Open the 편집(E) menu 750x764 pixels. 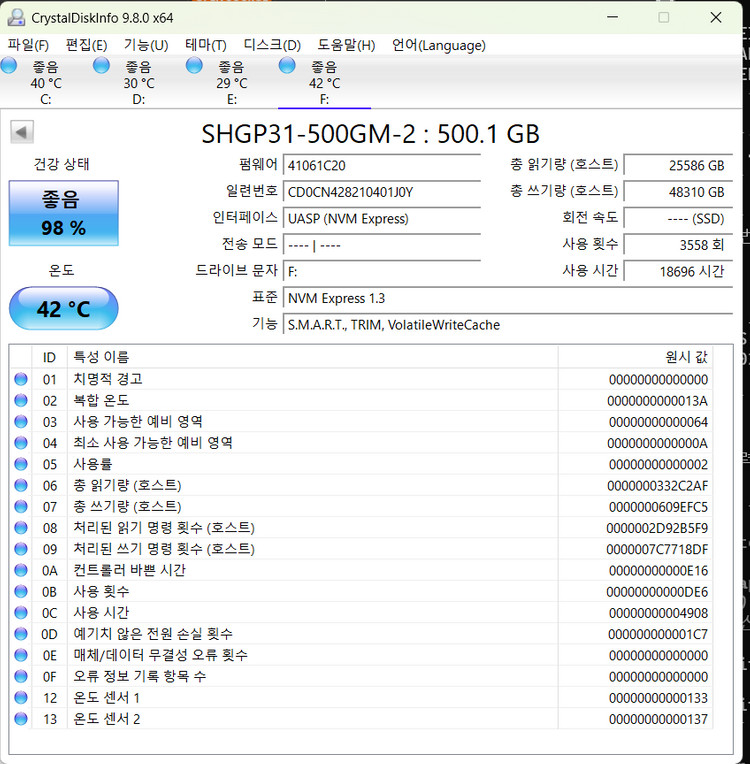coord(86,45)
